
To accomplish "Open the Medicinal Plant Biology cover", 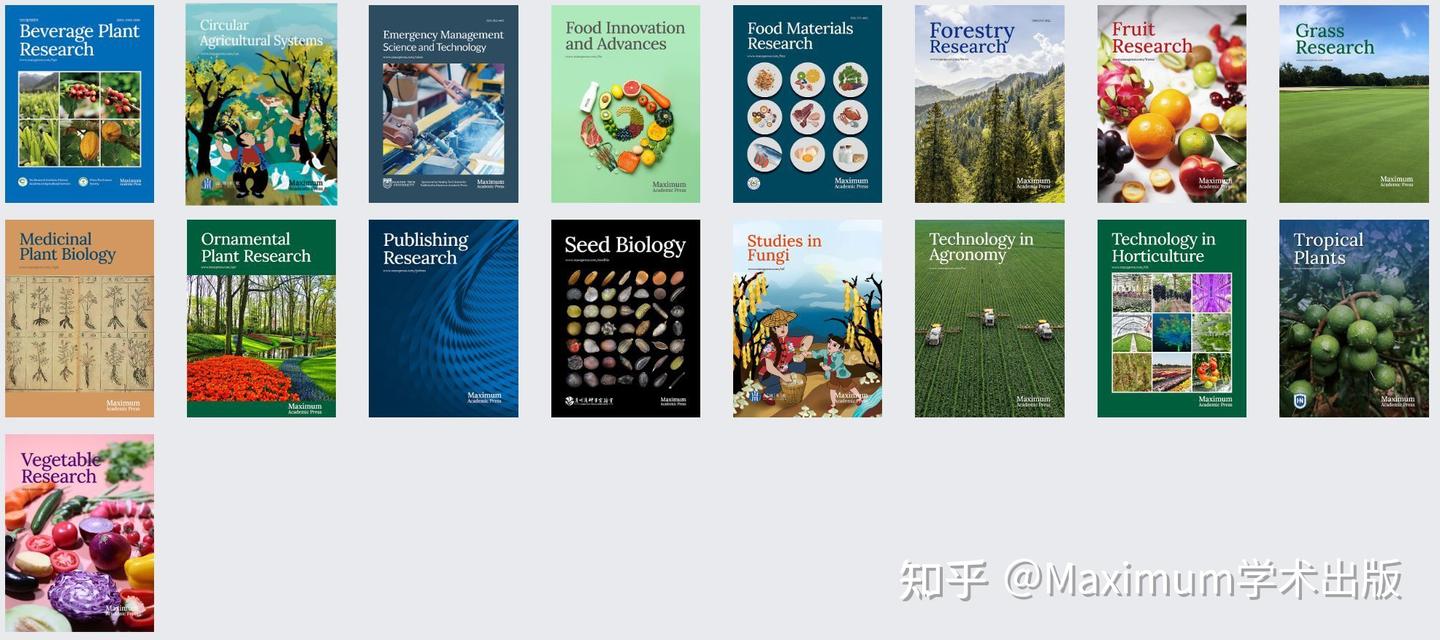I will 80,318.
